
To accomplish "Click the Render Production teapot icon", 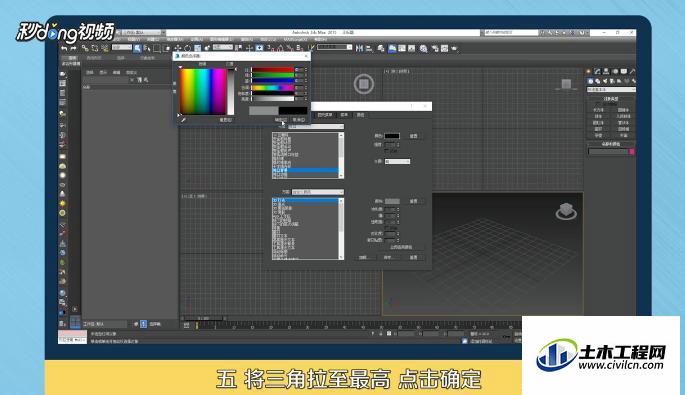I will [455, 49].
